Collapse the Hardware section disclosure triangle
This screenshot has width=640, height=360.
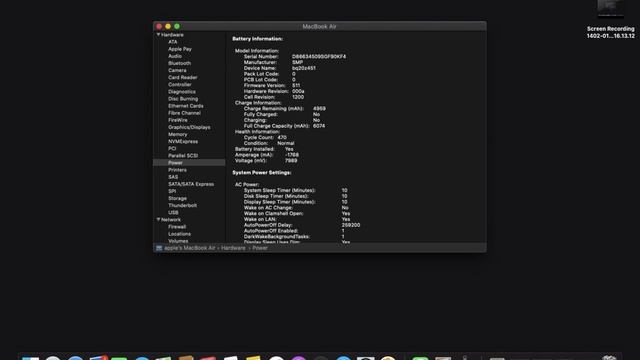click(158, 35)
